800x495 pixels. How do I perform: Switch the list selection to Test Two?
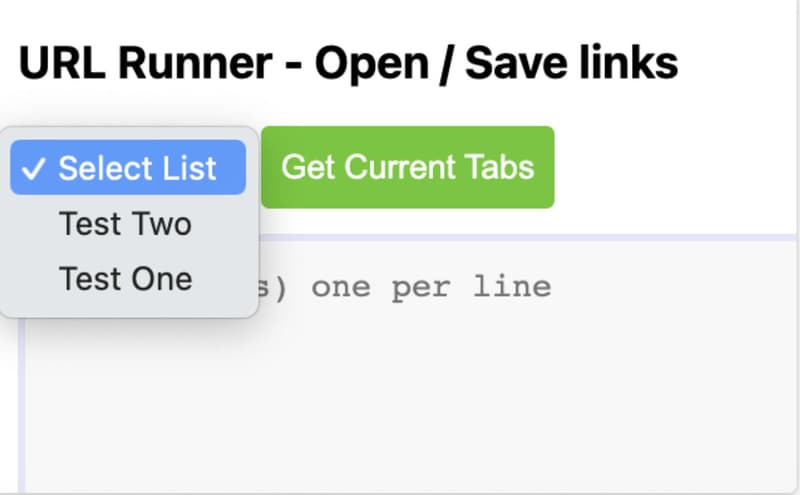pyautogui.click(x=125, y=223)
